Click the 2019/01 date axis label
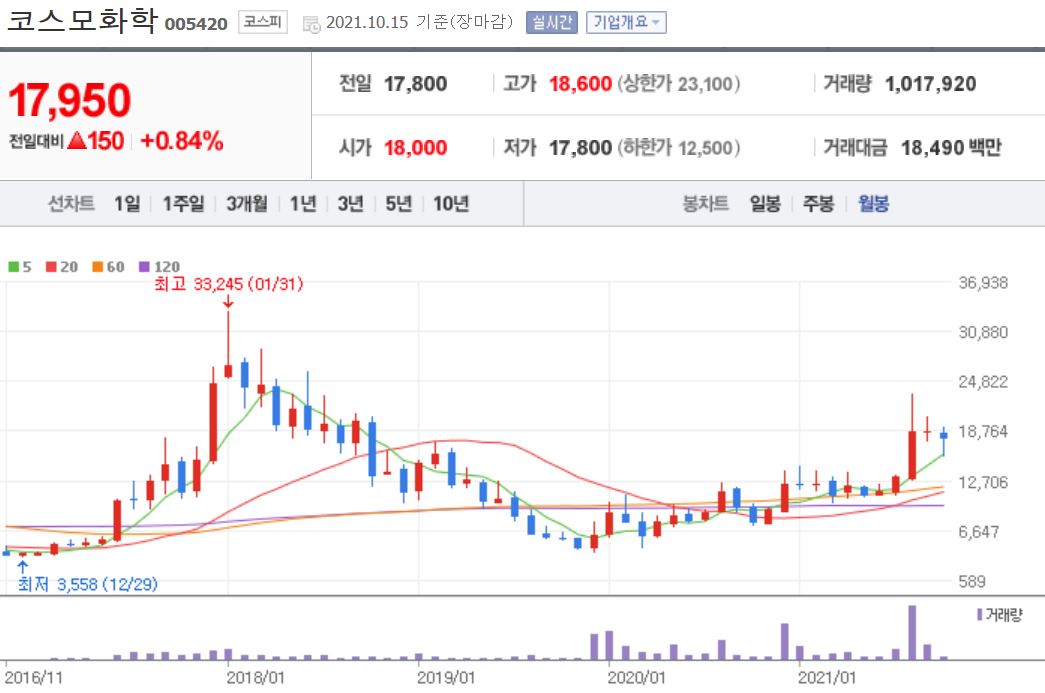Image resolution: width=1045 pixels, height=693 pixels. pos(446,678)
